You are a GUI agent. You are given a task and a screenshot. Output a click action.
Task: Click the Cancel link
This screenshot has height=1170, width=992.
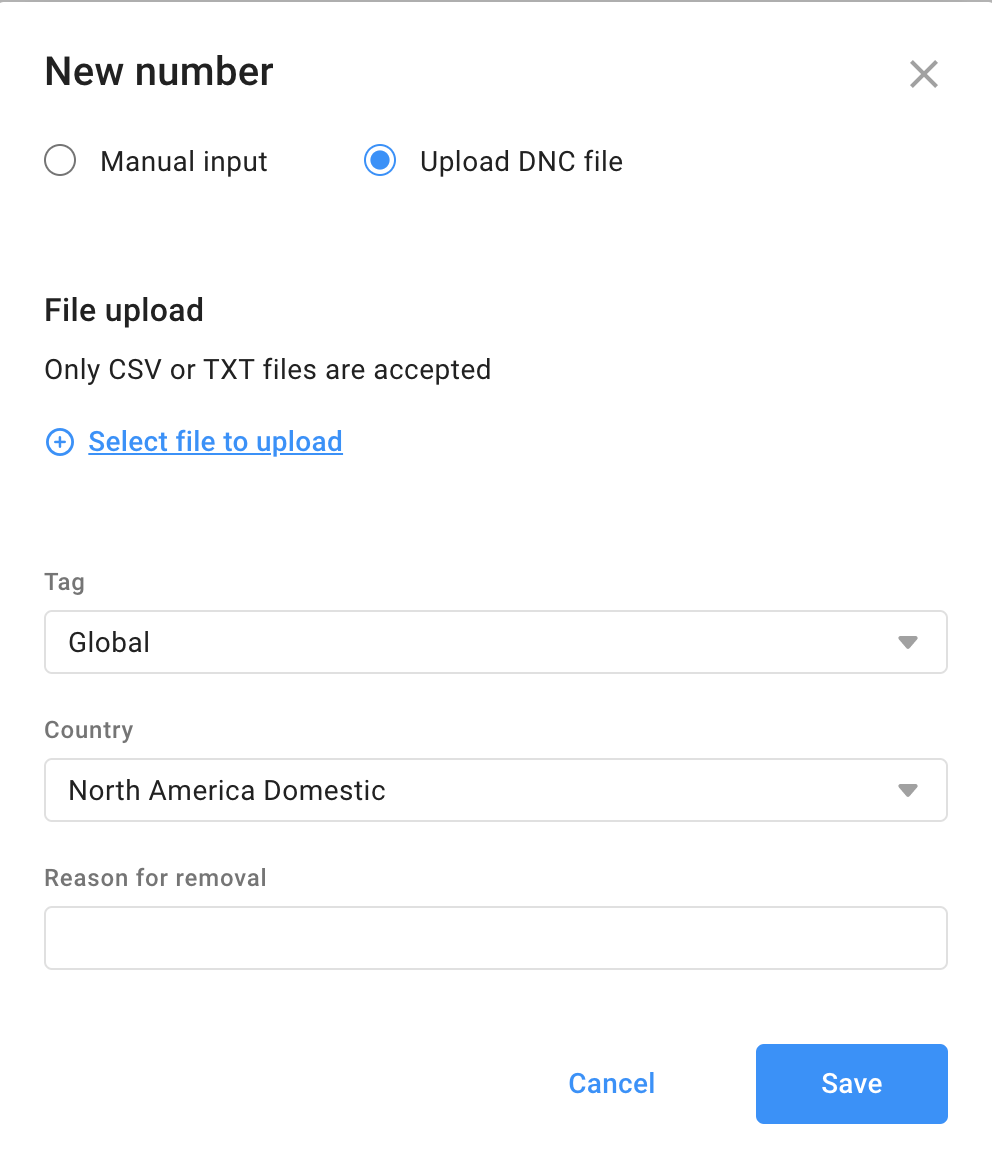(611, 1083)
